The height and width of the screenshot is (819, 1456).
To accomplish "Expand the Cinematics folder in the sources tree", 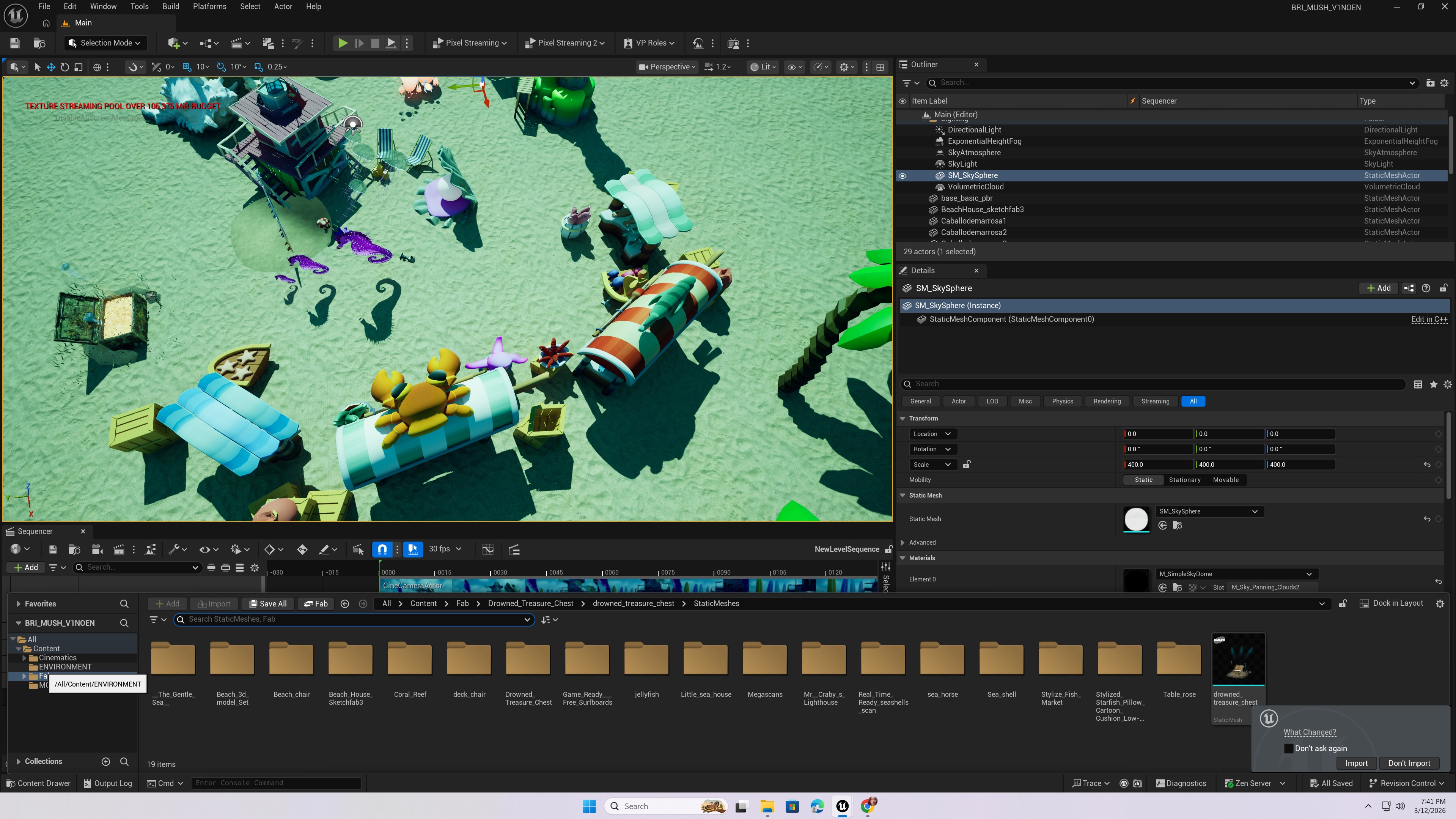I will (x=25, y=657).
